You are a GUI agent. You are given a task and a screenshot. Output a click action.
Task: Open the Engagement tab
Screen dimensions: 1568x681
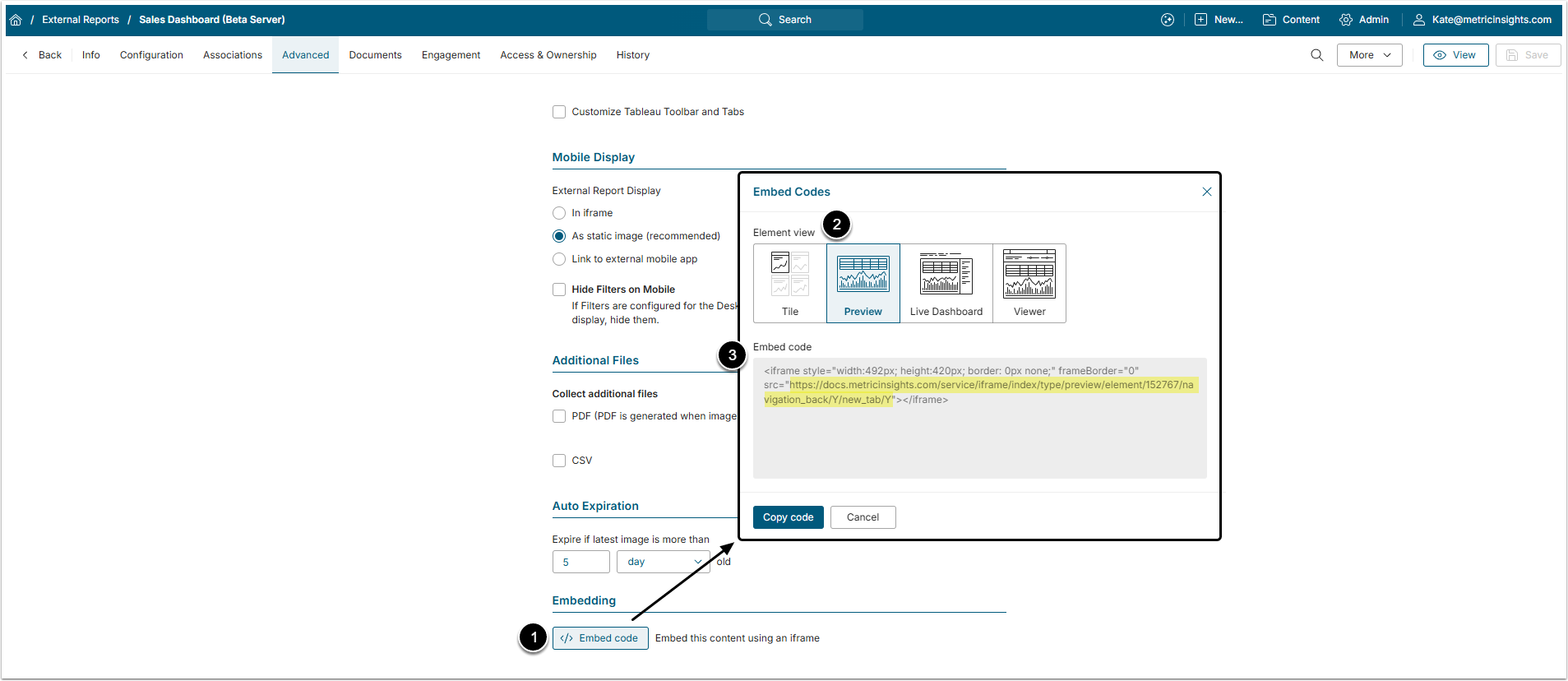451,55
